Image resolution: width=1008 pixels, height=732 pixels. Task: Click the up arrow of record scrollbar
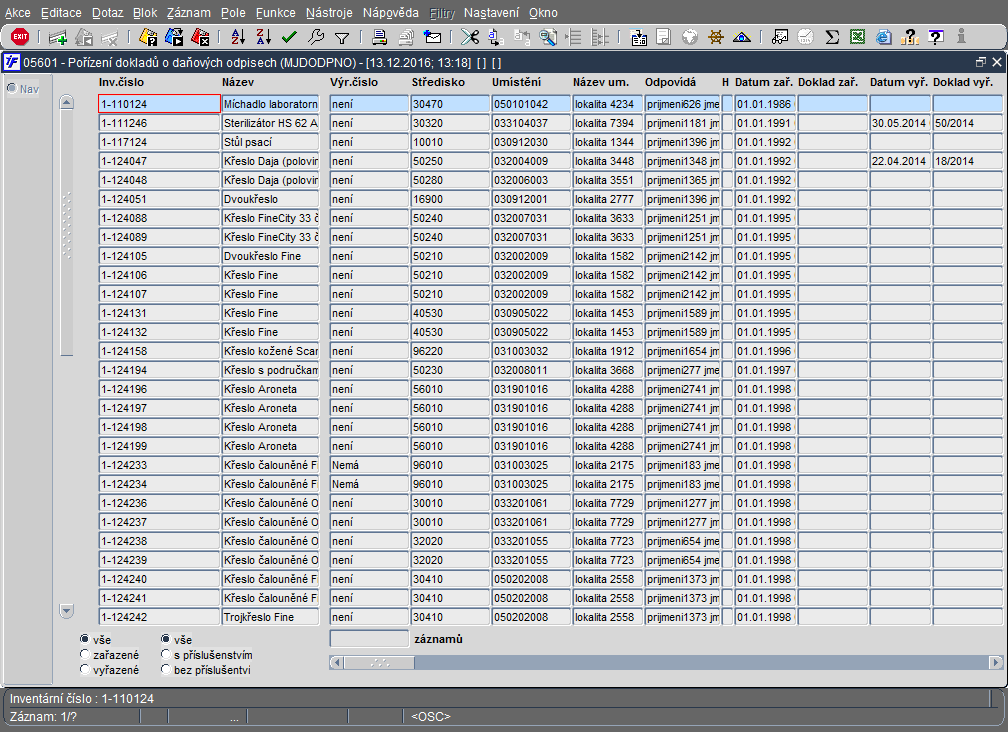tap(67, 103)
